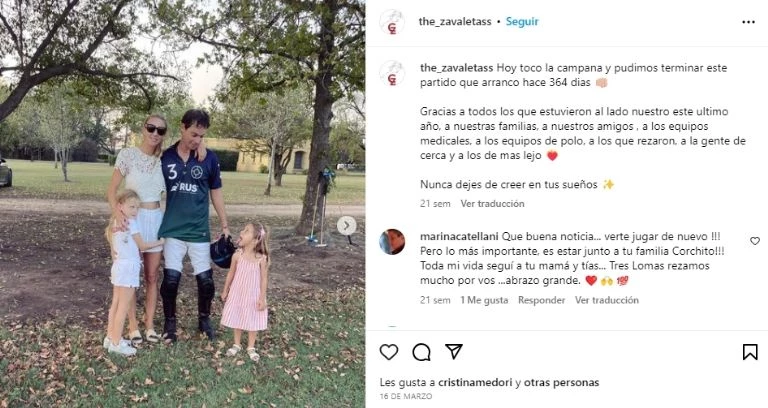
Task: Go to next photo with carousel arrow
Action: [346, 225]
